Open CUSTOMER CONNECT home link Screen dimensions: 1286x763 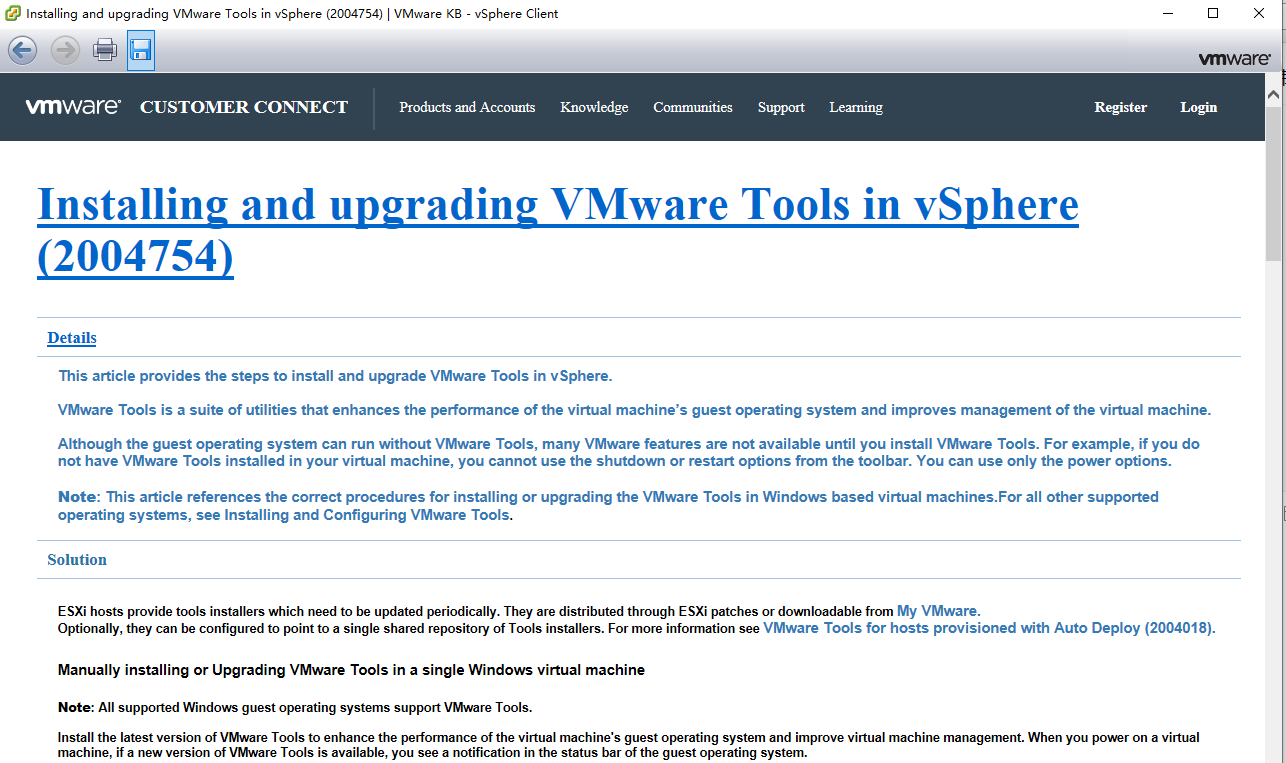coord(244,107)
